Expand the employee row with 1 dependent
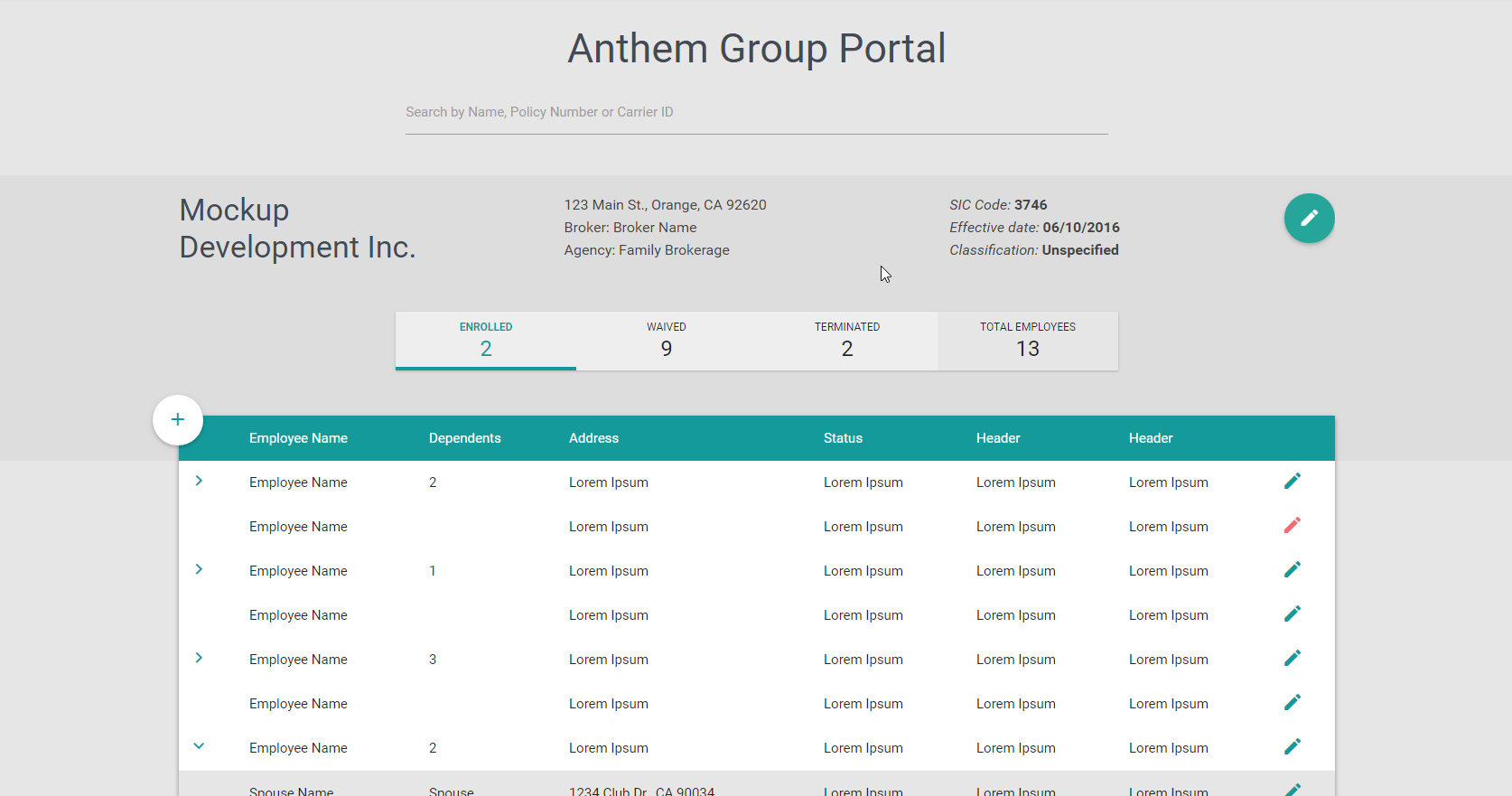This screenshot has width=1512, height=796. (199, 569)
